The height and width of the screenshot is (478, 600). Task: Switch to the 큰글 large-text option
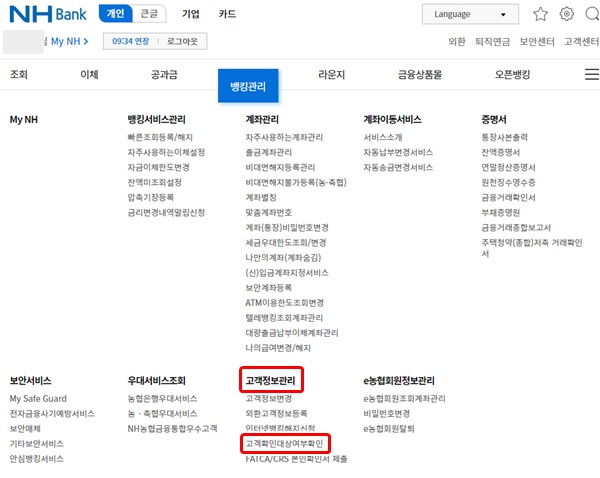[x=149, y=14]
